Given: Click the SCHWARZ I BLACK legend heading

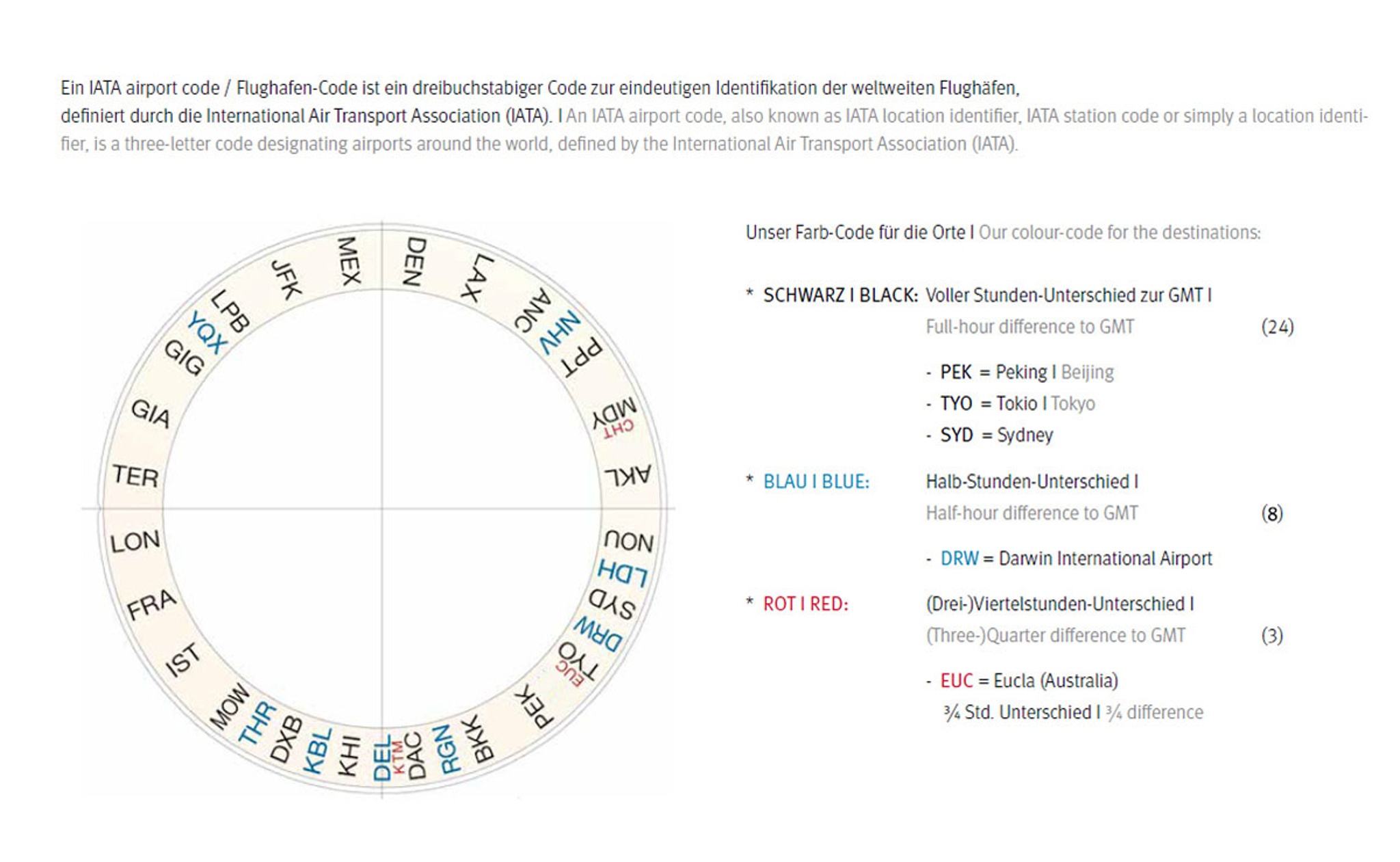Looking at the screenshot, I should coord(840,295).
